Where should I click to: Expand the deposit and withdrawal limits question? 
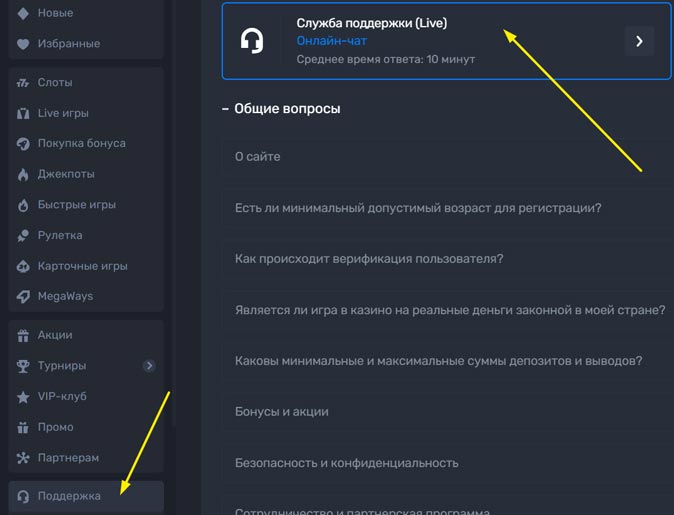click(x=447, y=361)
